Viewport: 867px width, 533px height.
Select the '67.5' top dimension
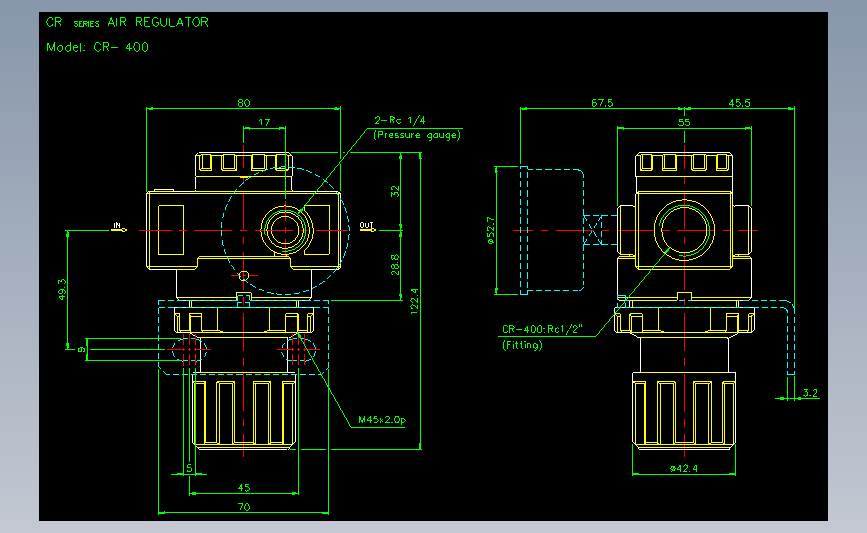tap(602, 103)
